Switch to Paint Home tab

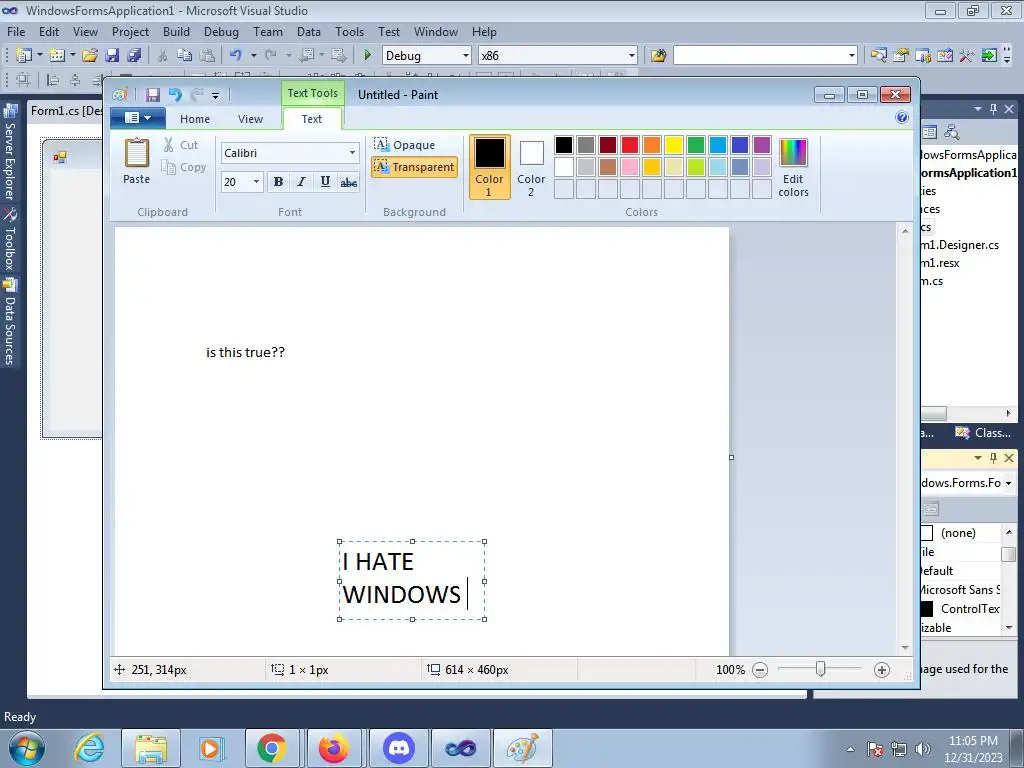[x=195, y=119]
